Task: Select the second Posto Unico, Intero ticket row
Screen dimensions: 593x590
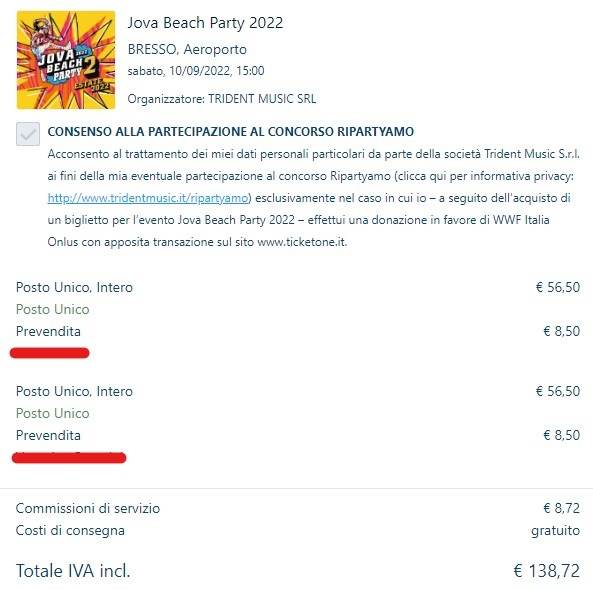Action: tap(298, 391)
